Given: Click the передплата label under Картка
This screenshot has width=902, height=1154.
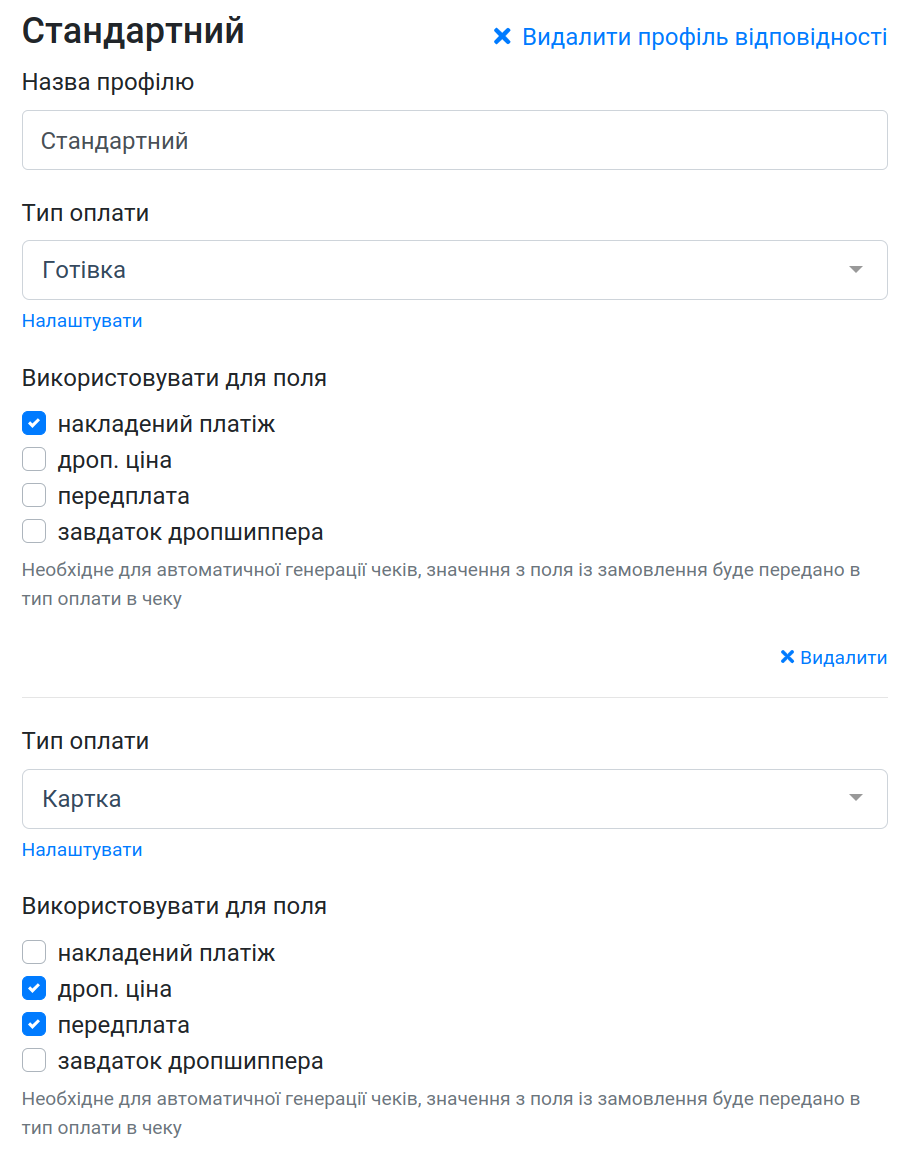Looking at the screenshot, I should tap(124, 1025).
